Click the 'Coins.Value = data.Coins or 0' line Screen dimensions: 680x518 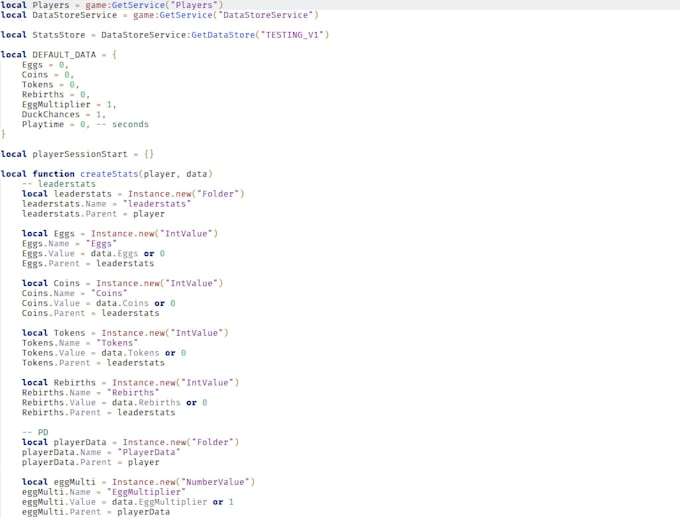(x=98, y=303)
